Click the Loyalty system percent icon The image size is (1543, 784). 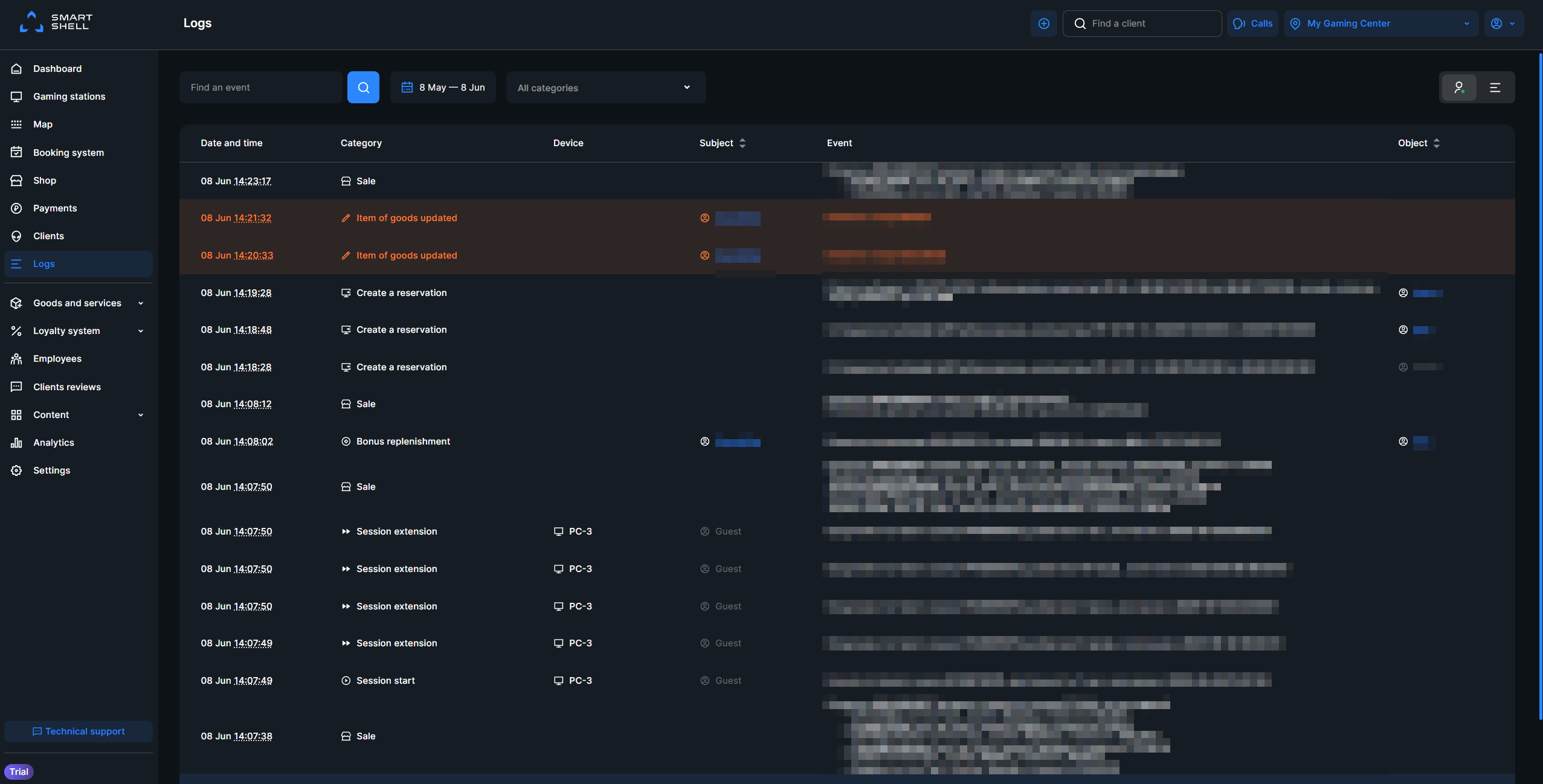click(16, 331)
